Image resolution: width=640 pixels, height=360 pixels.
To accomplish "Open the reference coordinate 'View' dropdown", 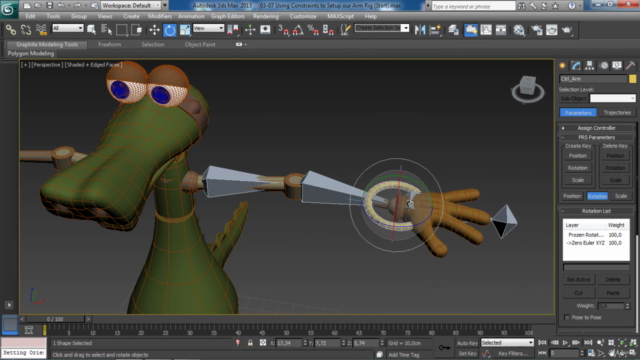I will [209, 28].
